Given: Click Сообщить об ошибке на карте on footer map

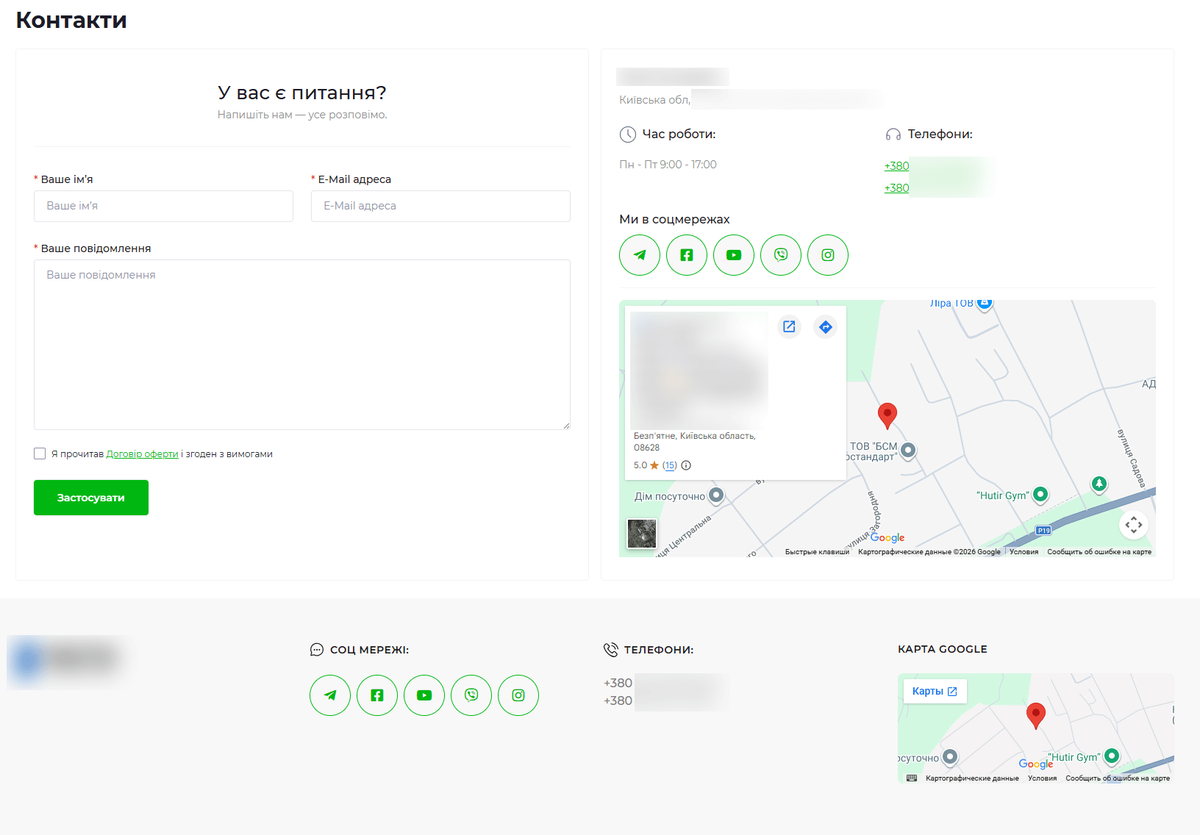Looking at the screenshot, I should point(1117,778).
